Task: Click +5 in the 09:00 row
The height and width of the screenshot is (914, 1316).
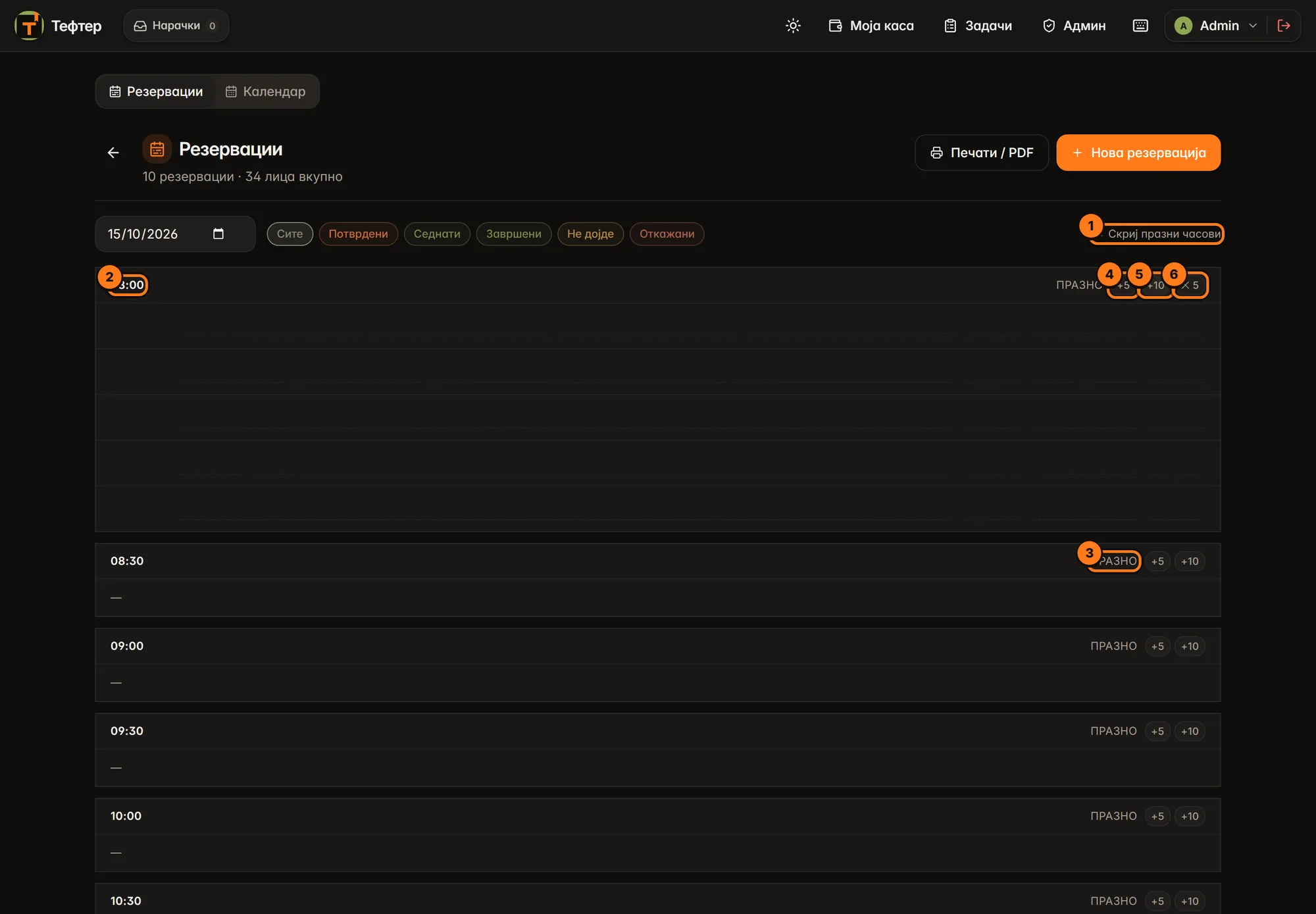Action: pos(1157,646)
